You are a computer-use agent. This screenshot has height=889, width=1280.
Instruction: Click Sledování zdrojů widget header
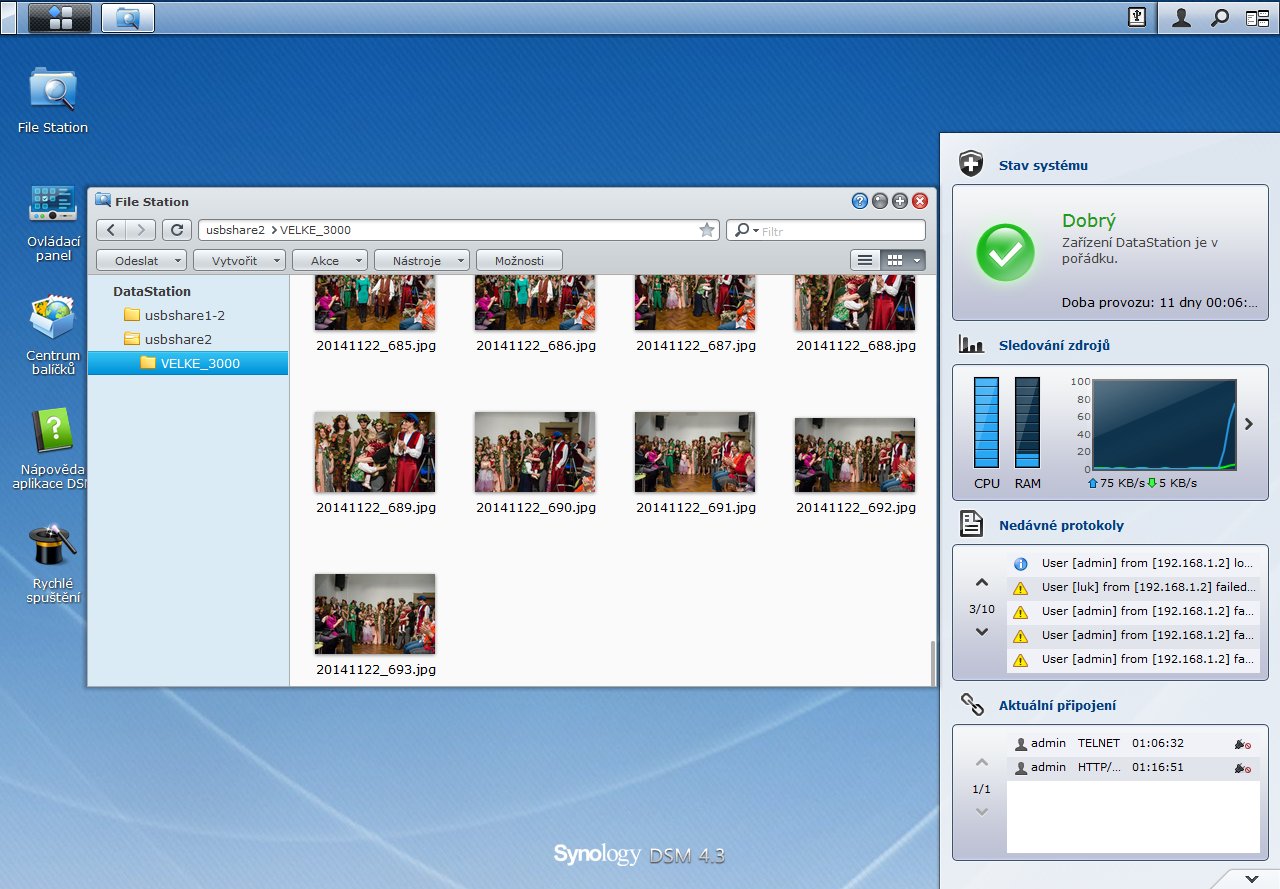[1054, 345]
